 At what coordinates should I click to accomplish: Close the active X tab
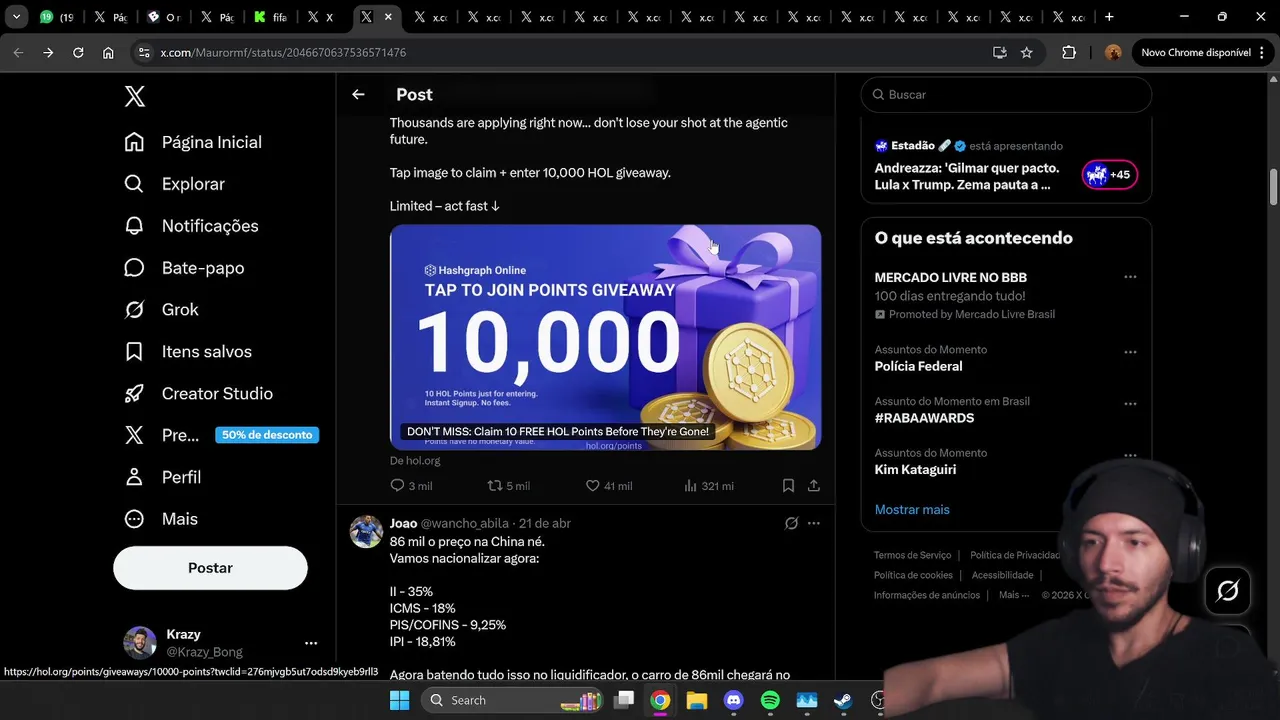point(388,17)
